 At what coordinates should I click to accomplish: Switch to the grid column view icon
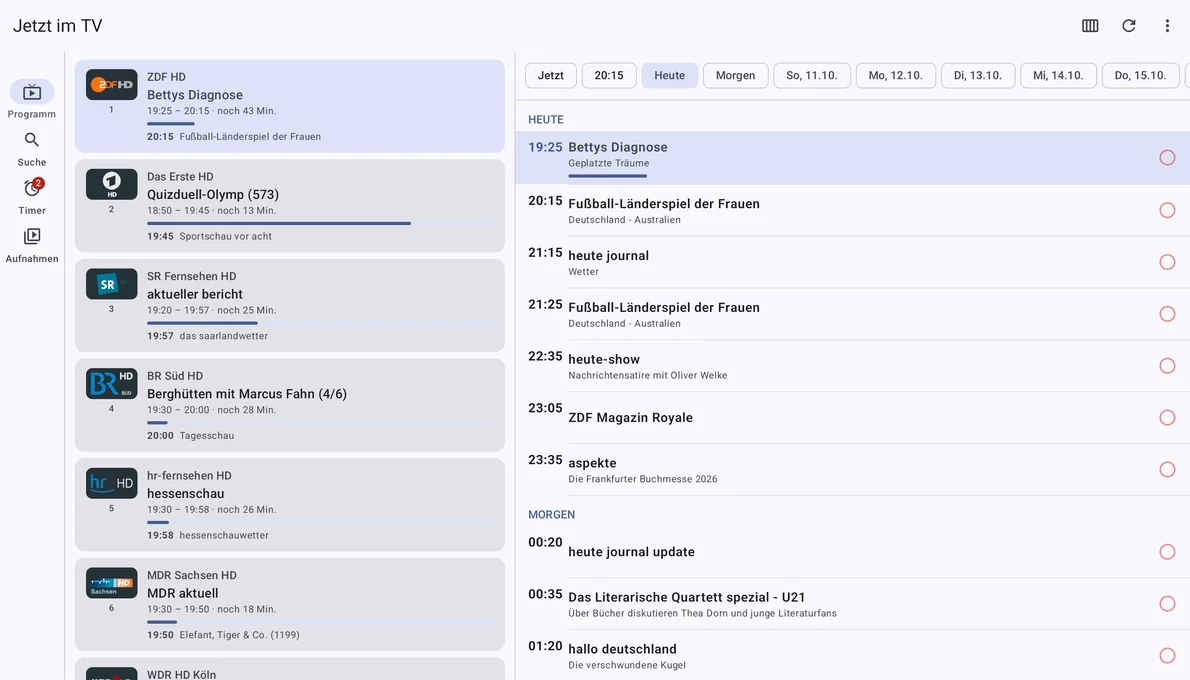[1090, 26]
